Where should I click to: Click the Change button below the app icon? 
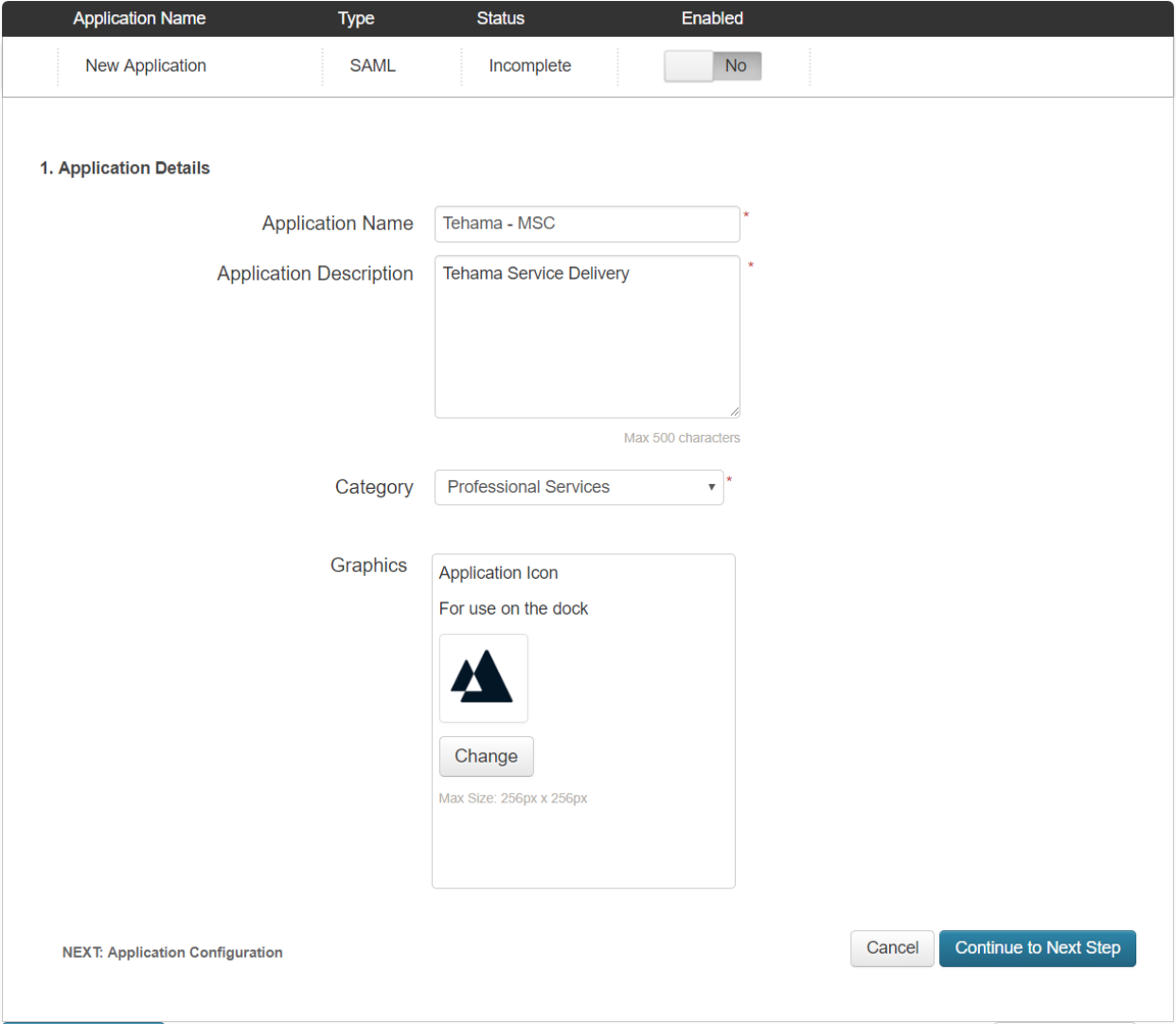(486, 756)
